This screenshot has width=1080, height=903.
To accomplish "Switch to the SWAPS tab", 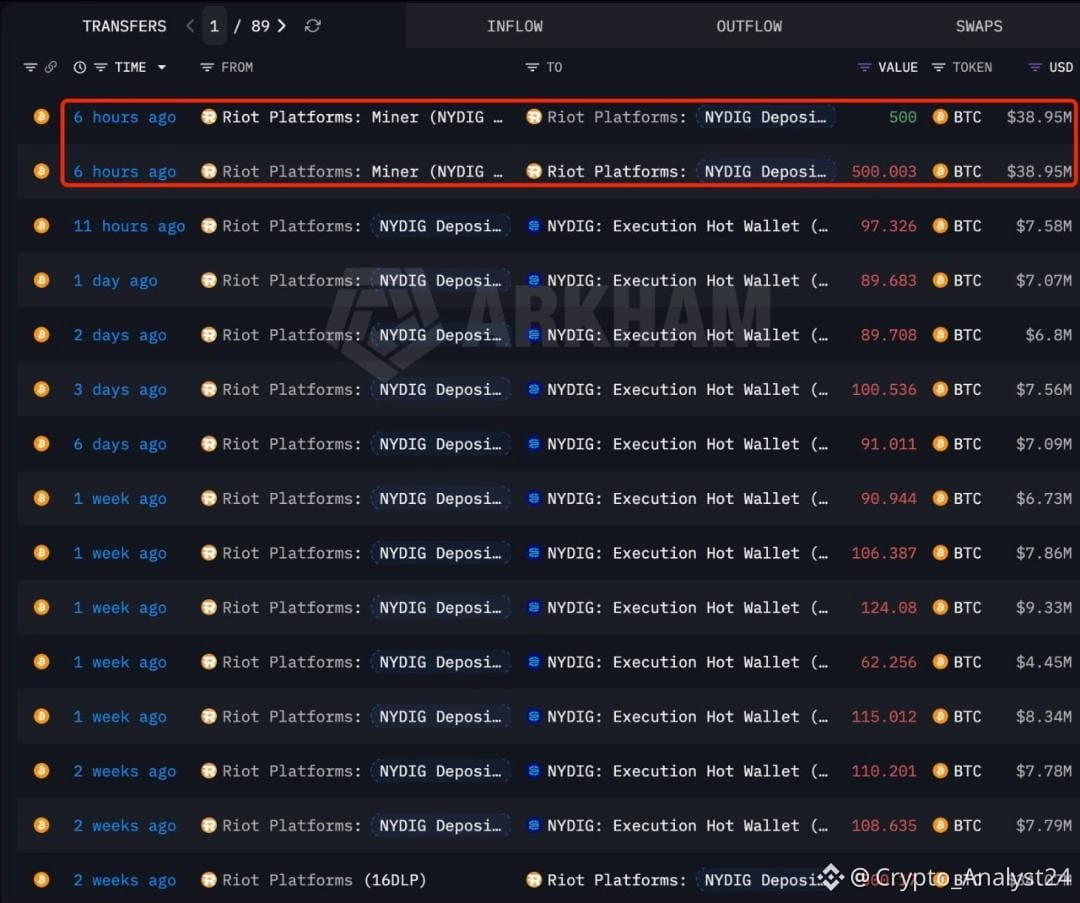I will tap(979, 26).
